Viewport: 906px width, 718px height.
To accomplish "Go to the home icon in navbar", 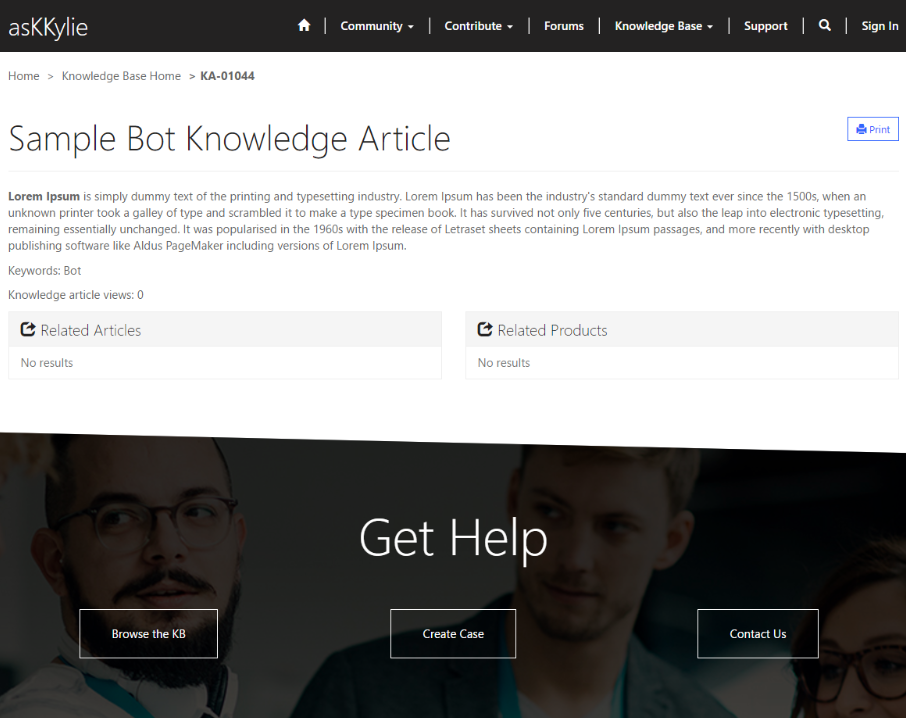I will click(304, 25).
